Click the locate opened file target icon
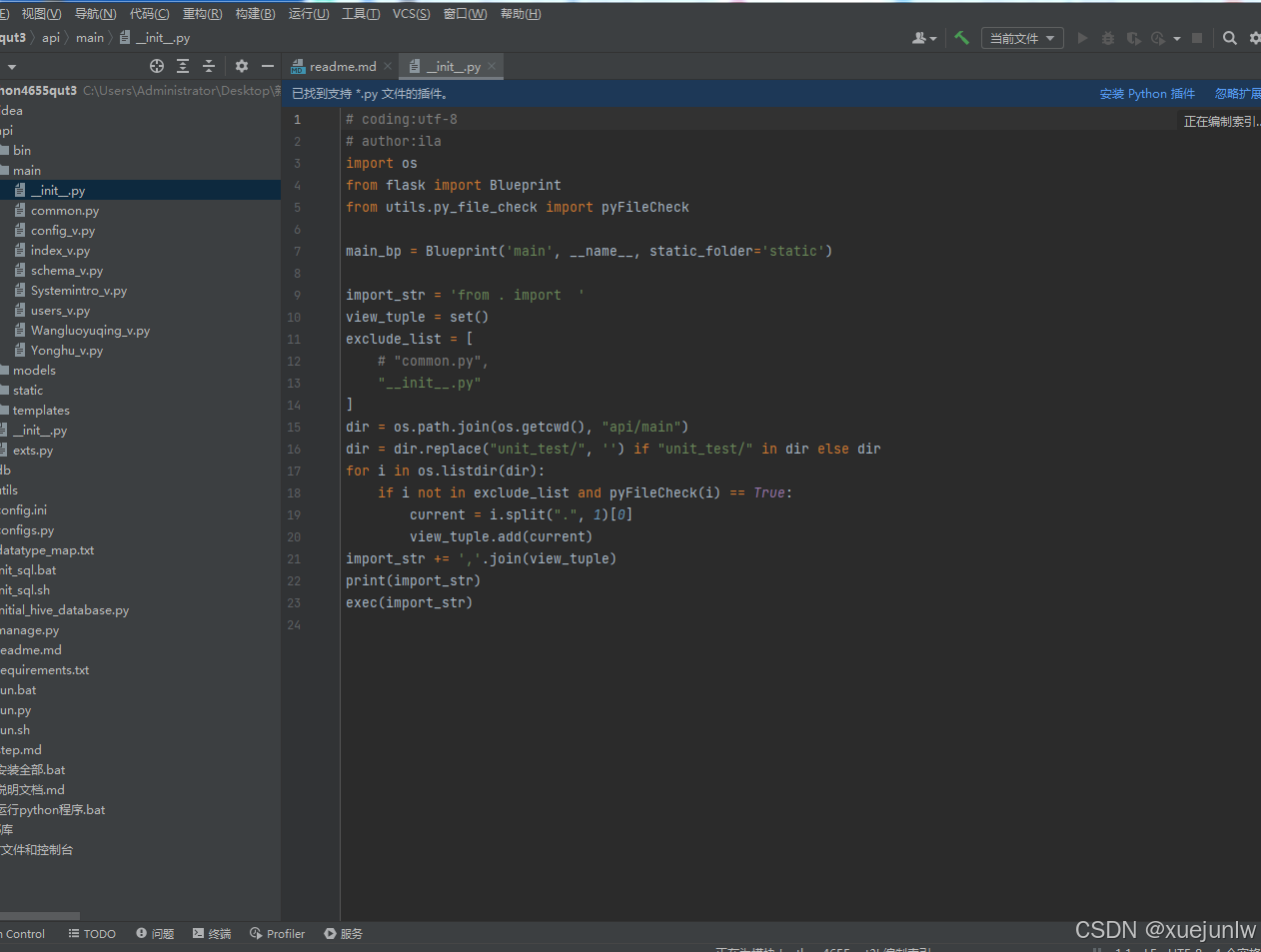Screen dimensions: 1261x952 [x=157, y=66]
